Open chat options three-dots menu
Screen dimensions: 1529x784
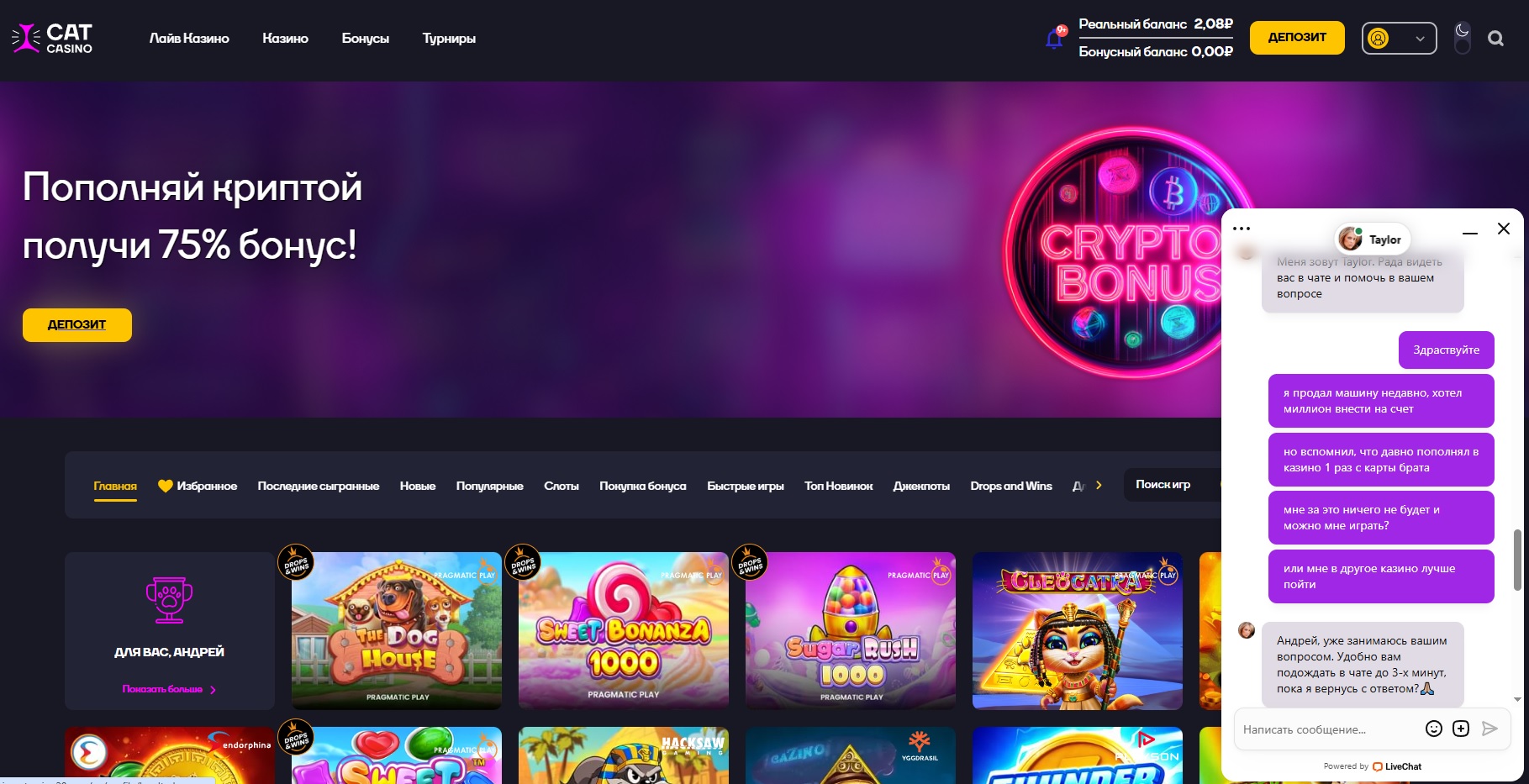pos(1242,229)
